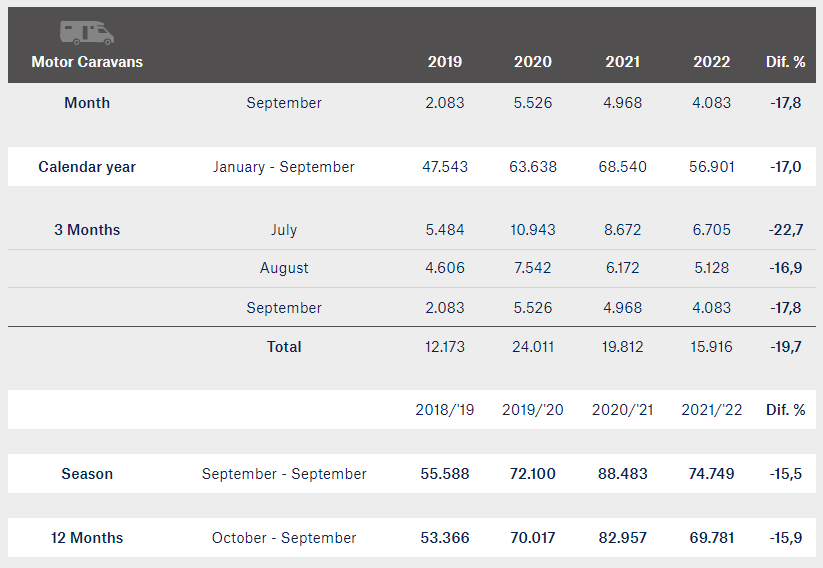Image resolution: width=823 pixels, height=568 pixels.
Task: Select the August row label
Action: tap(284, 268)
